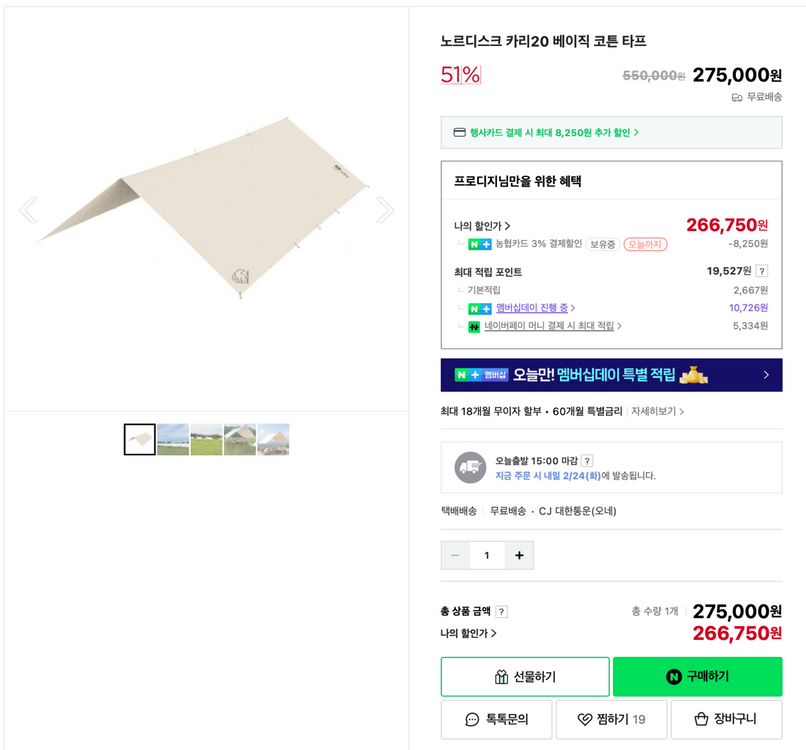This screenshot has height=750, width=806.
Task: Select the first product thumbnail below main image
Action: click(139, 440)
